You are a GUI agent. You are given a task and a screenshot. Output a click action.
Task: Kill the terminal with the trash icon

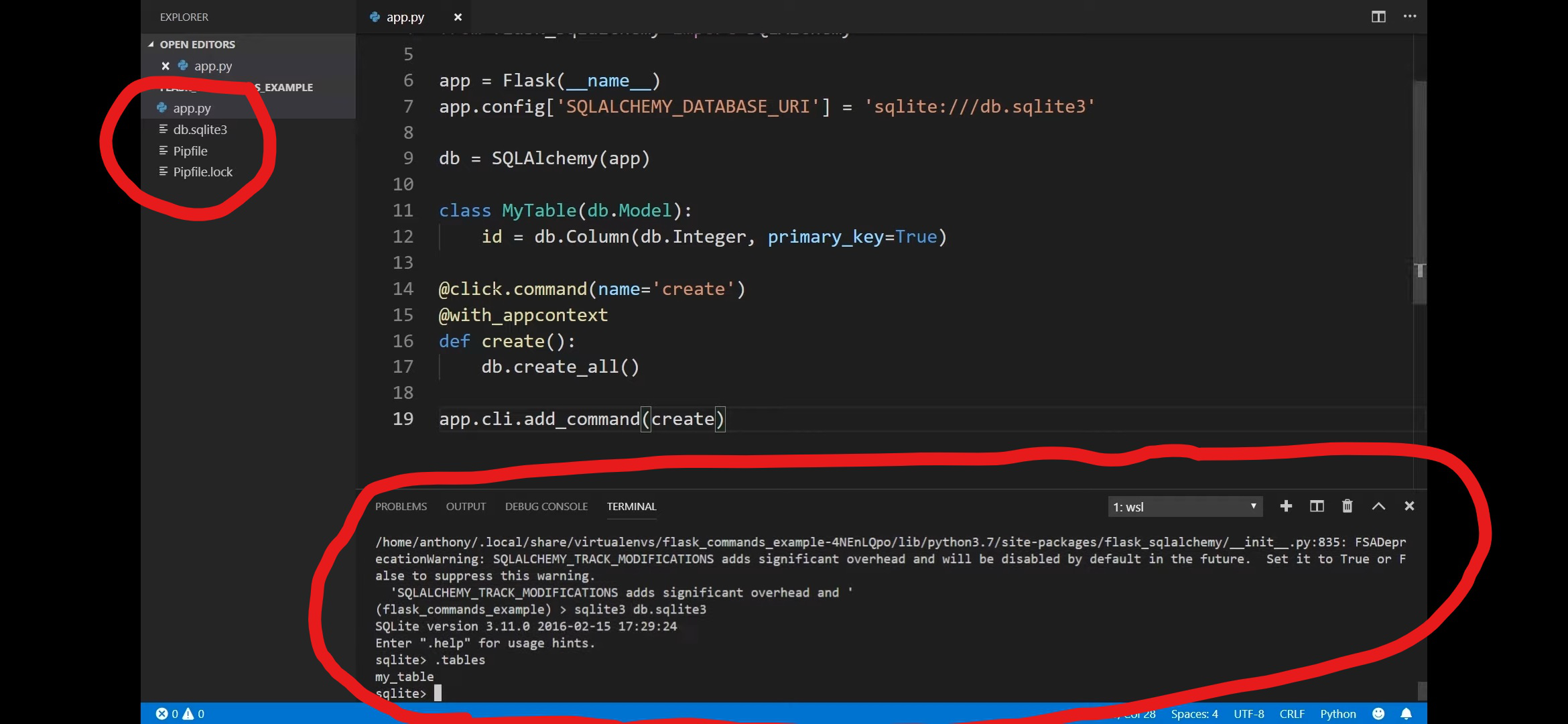[1347, 506]
